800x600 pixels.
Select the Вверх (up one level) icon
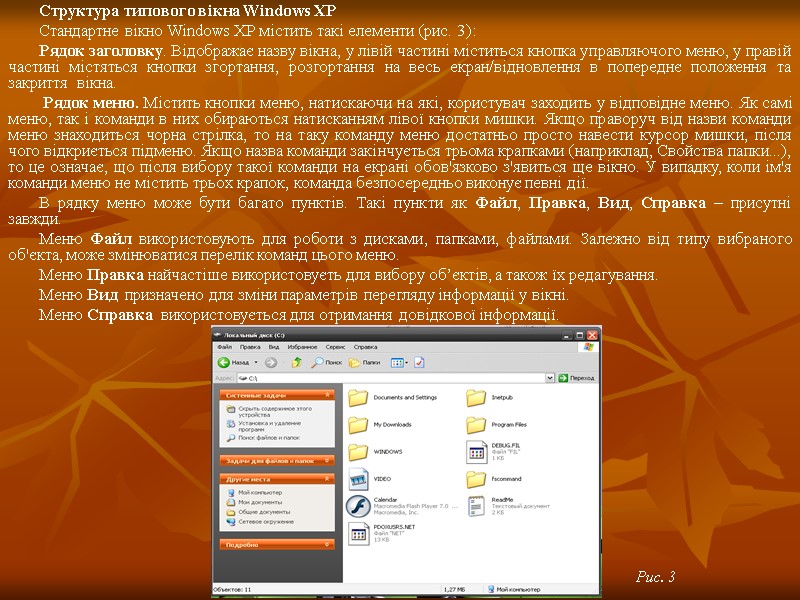(x=297, y=364)
